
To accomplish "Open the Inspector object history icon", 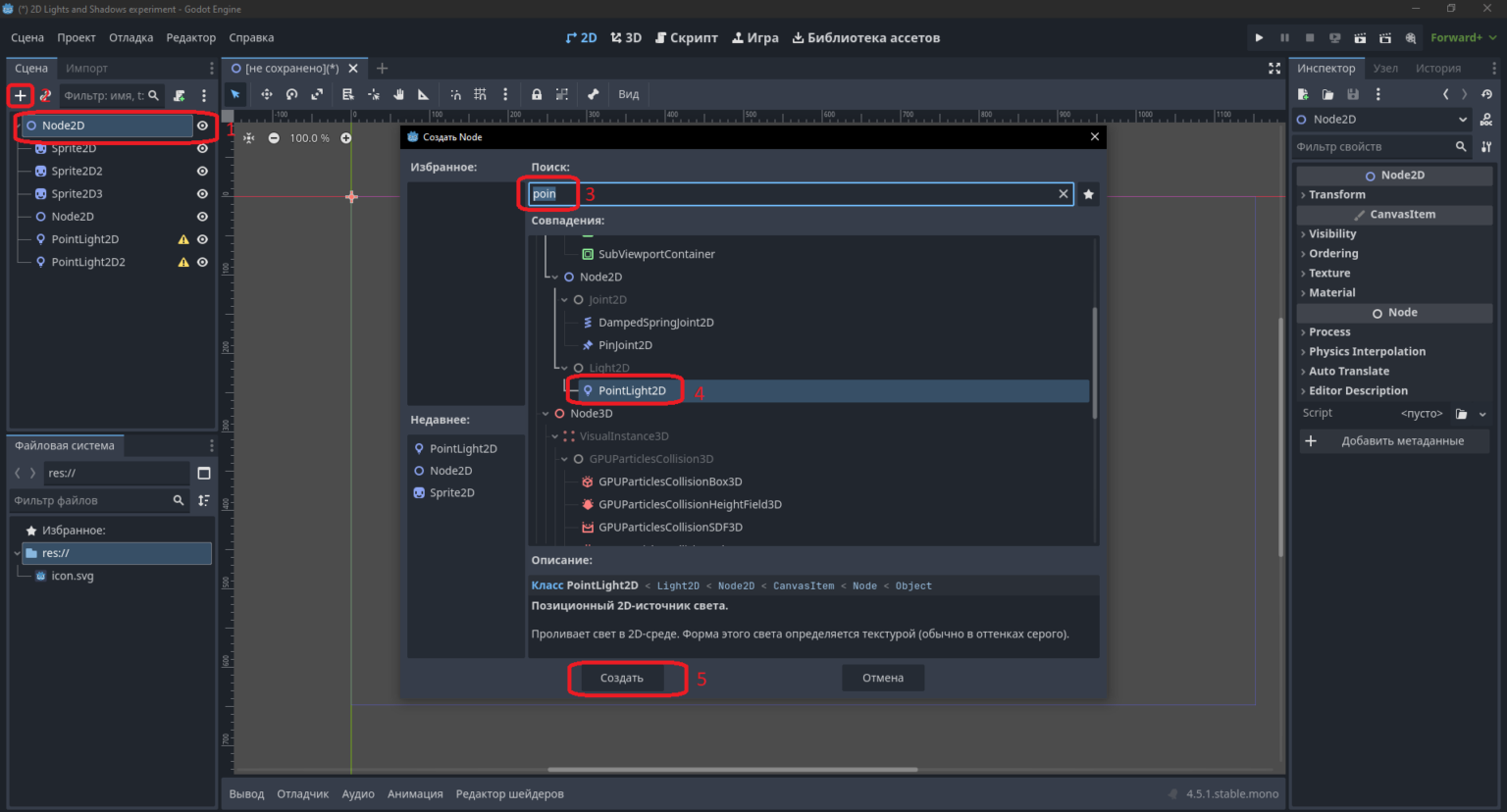I will pos(1487,94).
